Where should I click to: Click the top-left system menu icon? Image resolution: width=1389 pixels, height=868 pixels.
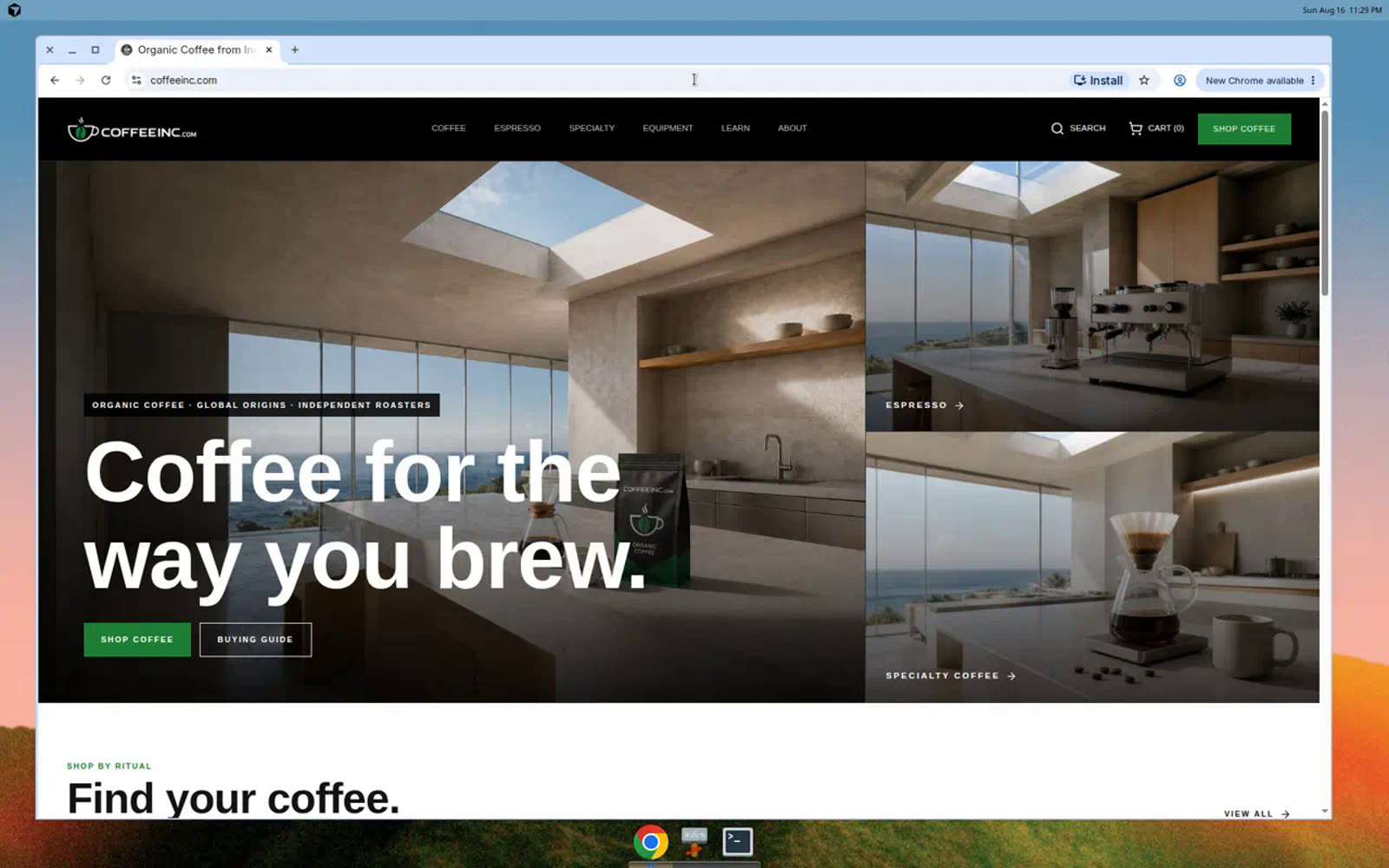14,10
